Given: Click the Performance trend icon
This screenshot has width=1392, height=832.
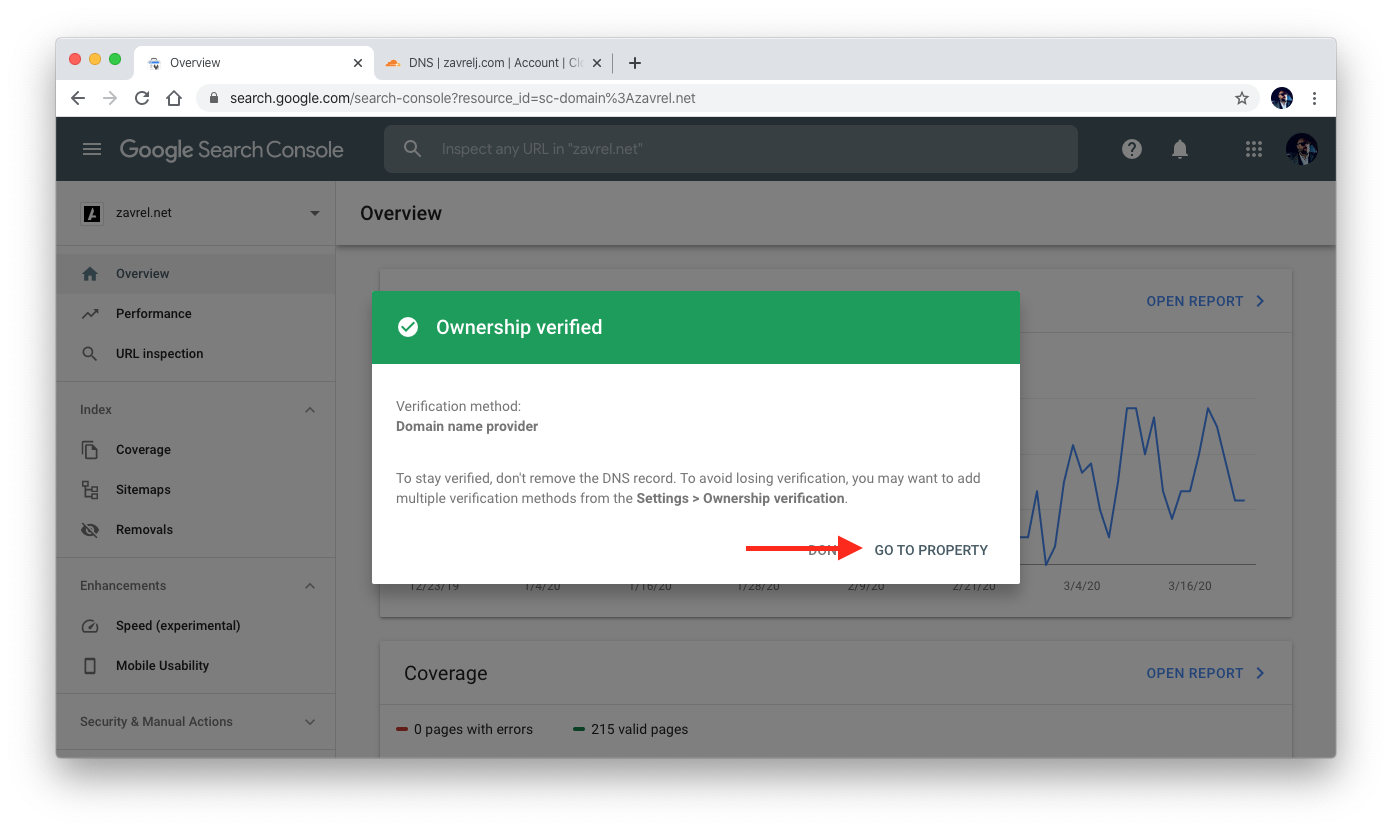Looking at the screenshot, I should (x=90, y=313).
